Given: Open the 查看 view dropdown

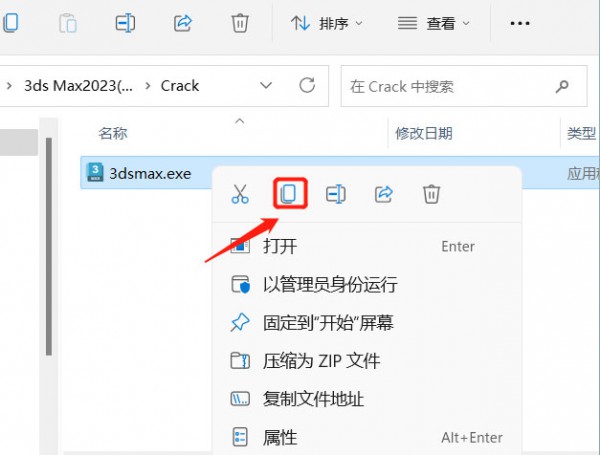Looking at the screenshot, I should tap(434, 24).
